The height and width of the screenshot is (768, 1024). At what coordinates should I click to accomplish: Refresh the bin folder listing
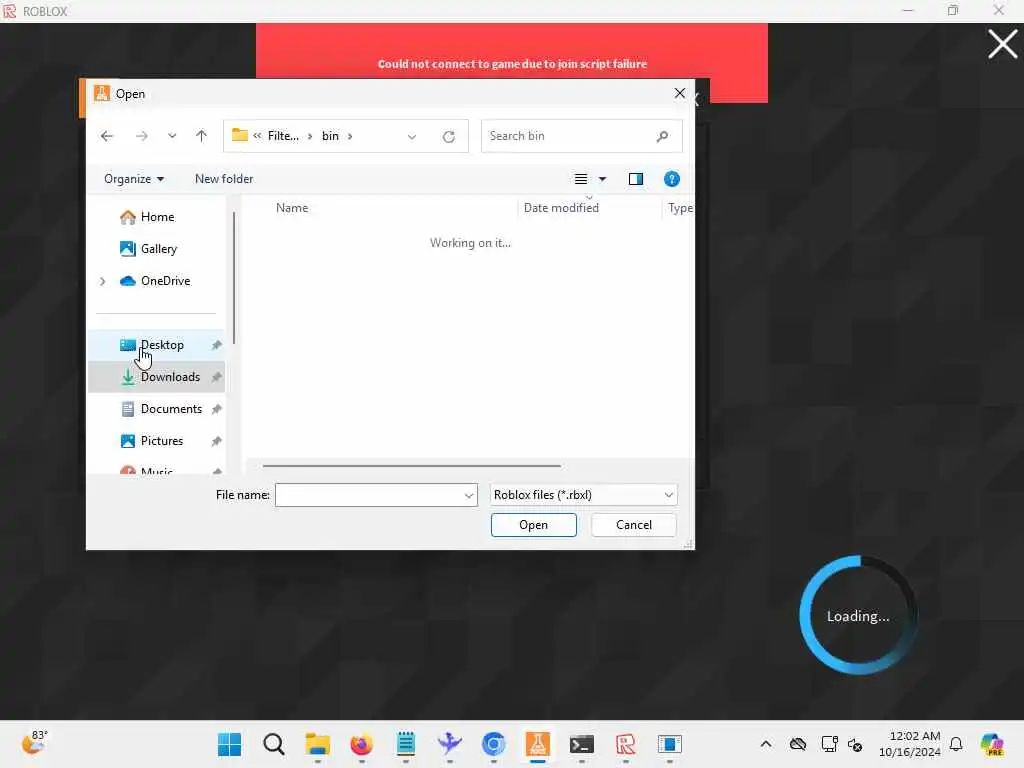[449, 136]
